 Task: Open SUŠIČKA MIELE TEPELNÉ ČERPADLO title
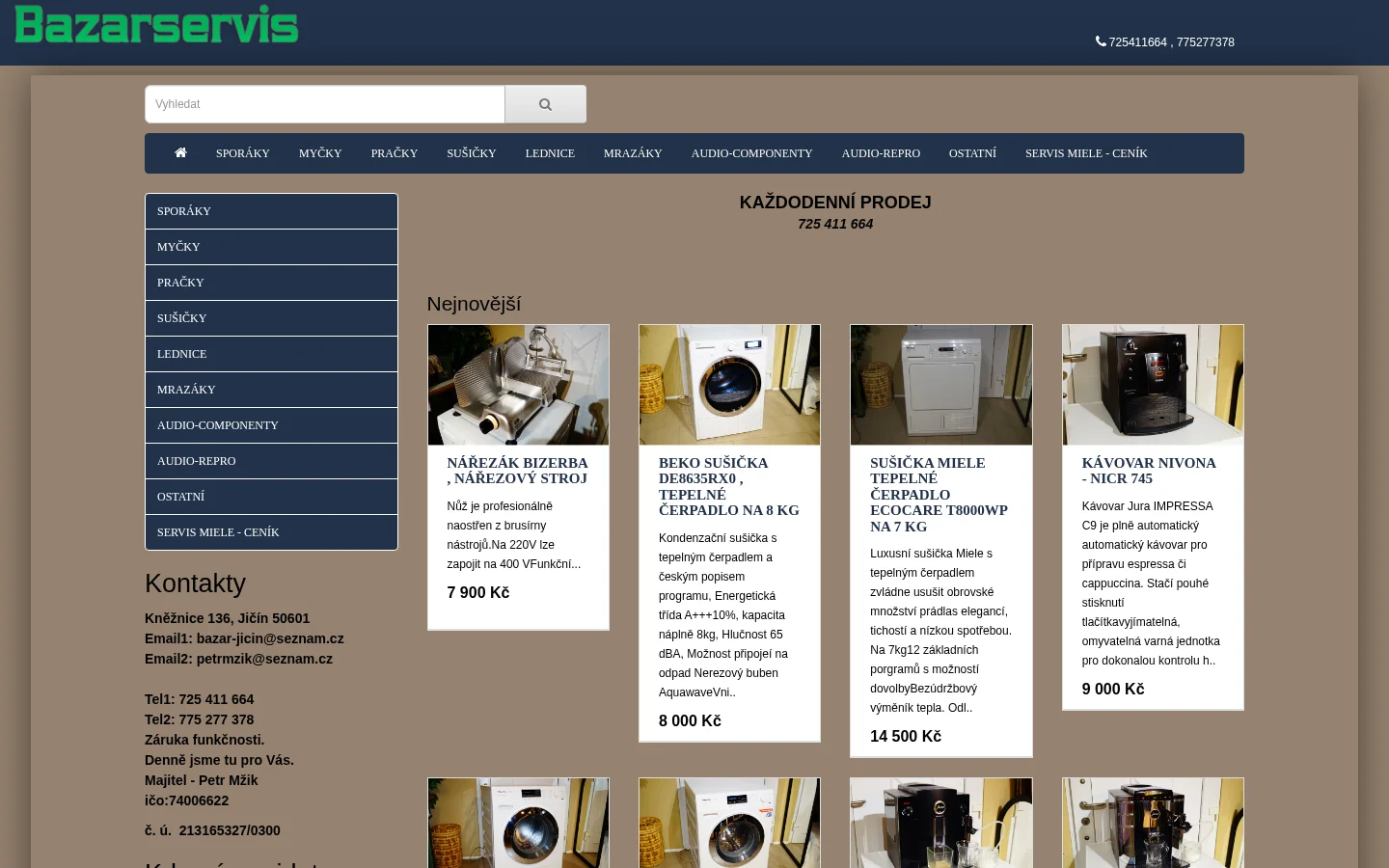click(x=940, y=495)
